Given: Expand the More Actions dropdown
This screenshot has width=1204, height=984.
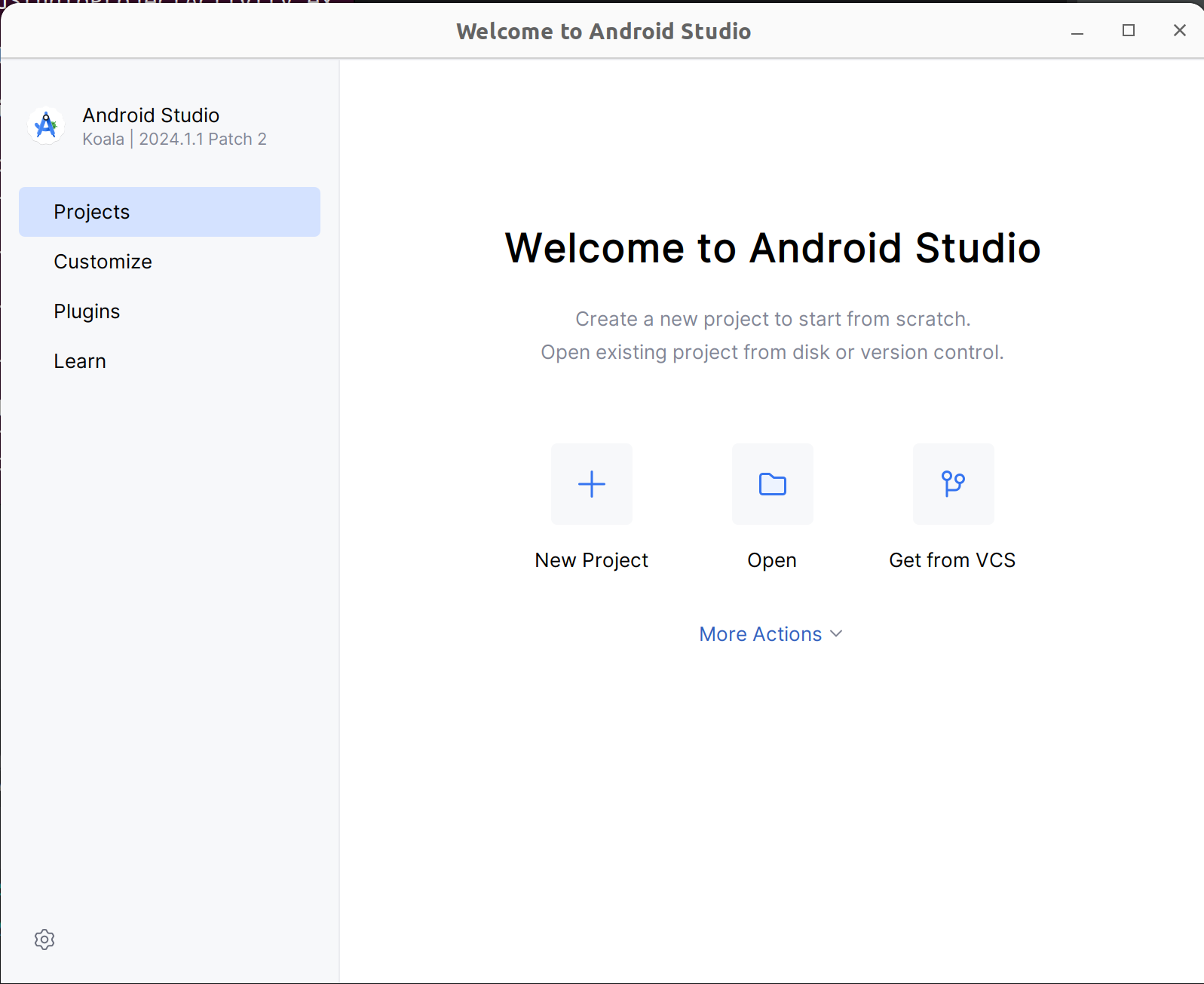Looking at the screenshot, I should tap(771, 634).
